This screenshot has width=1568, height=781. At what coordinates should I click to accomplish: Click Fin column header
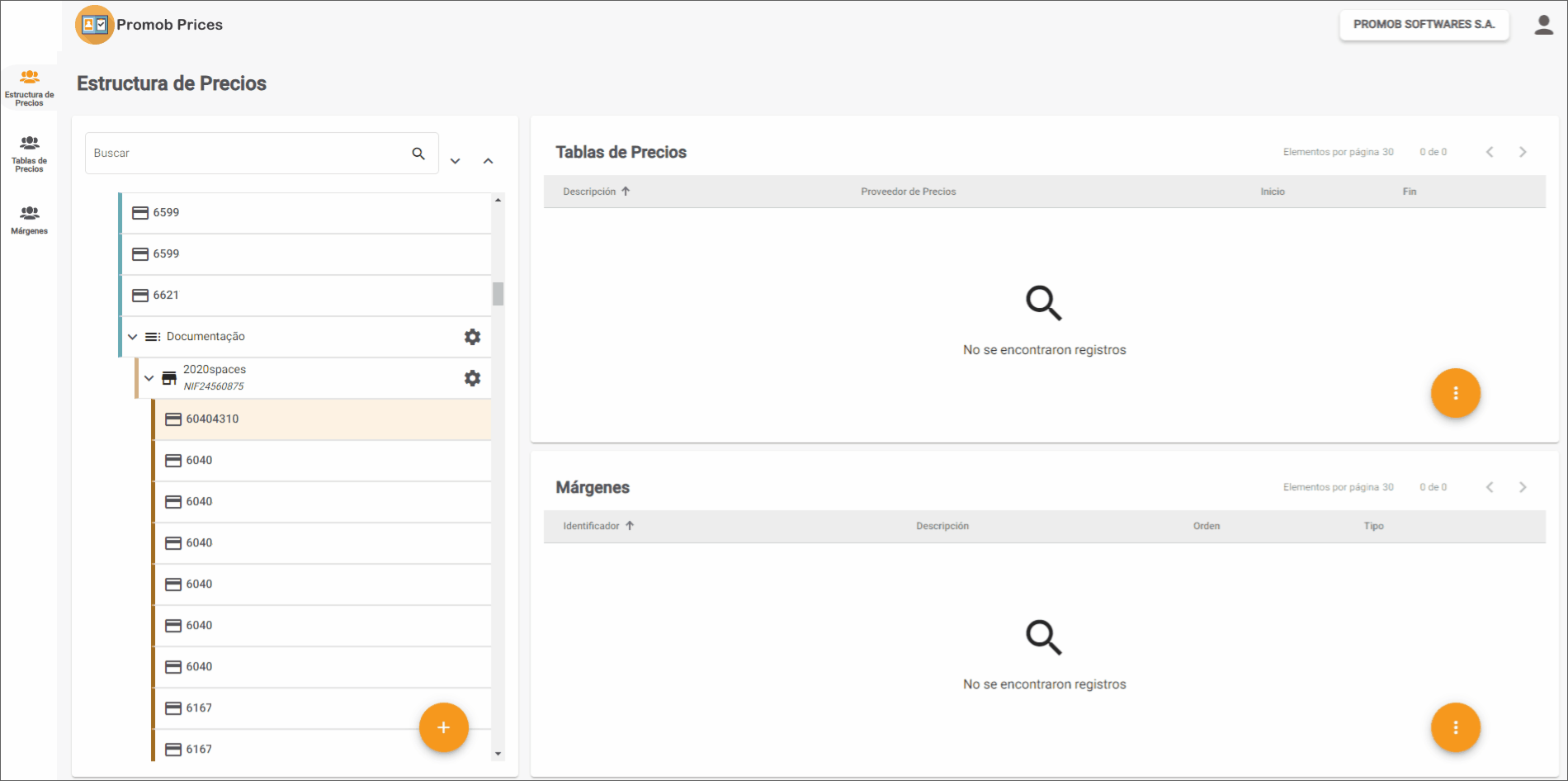point(1410,192)
